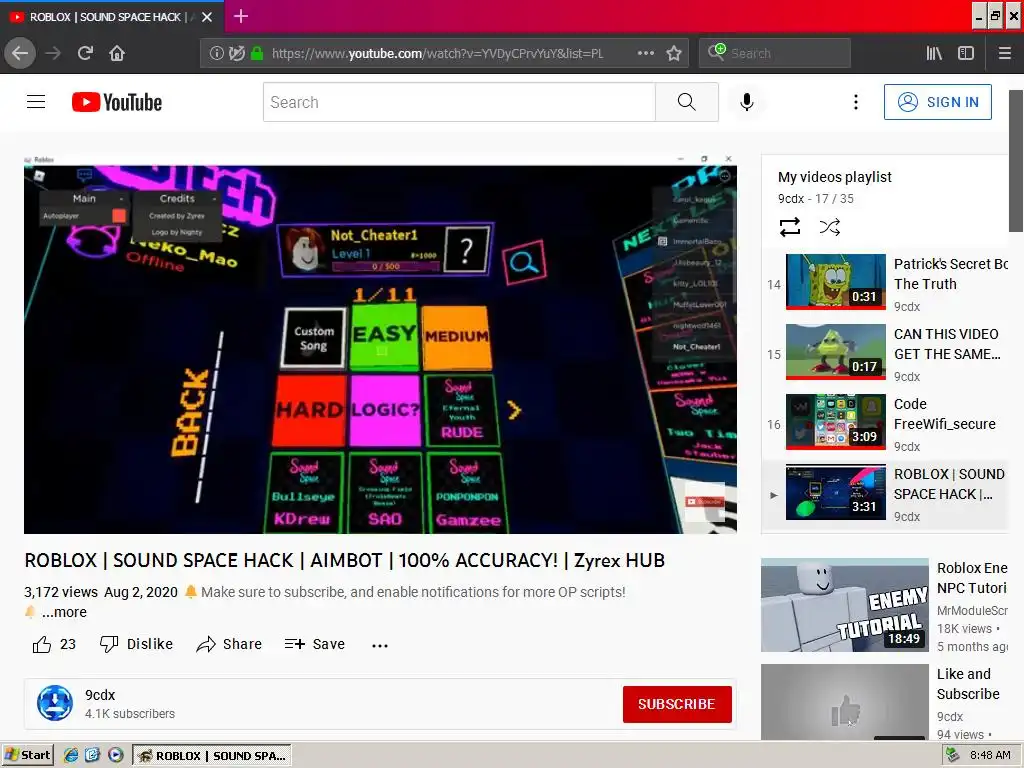Expand the description with ...more
This screenshot has height=768, width=1024.
coord(64,612)
